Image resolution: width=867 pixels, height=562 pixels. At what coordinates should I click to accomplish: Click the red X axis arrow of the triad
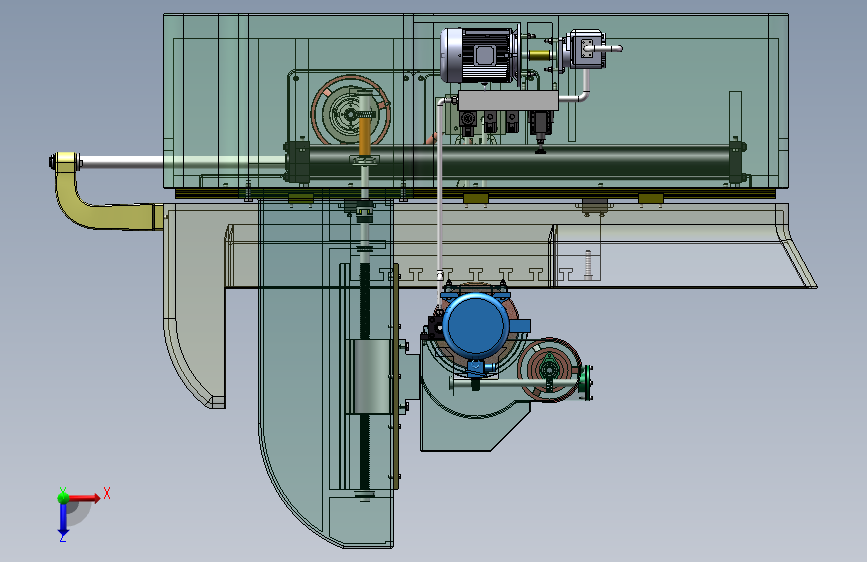(x=86, y=498)
